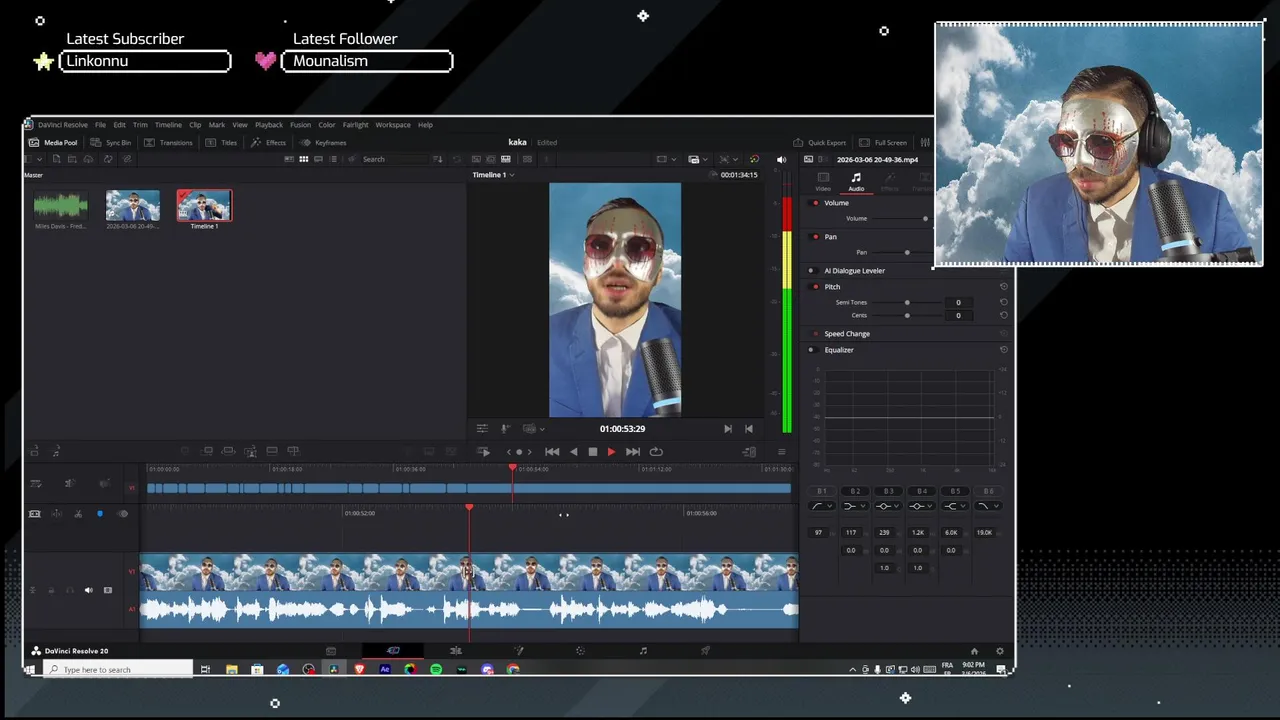Viewport: 1280px width, 720px height.
Task: Open Band 3 filter type dropdown
Action: pos(888,506)
